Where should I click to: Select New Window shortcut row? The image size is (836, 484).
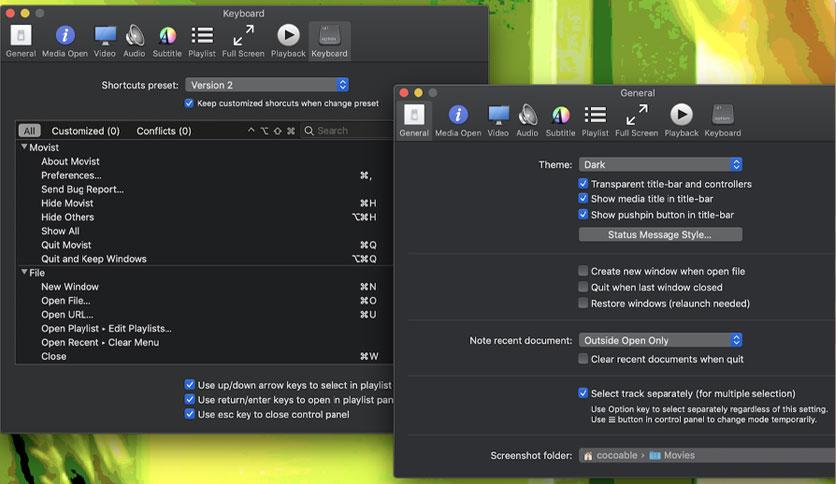pos(205,286)
